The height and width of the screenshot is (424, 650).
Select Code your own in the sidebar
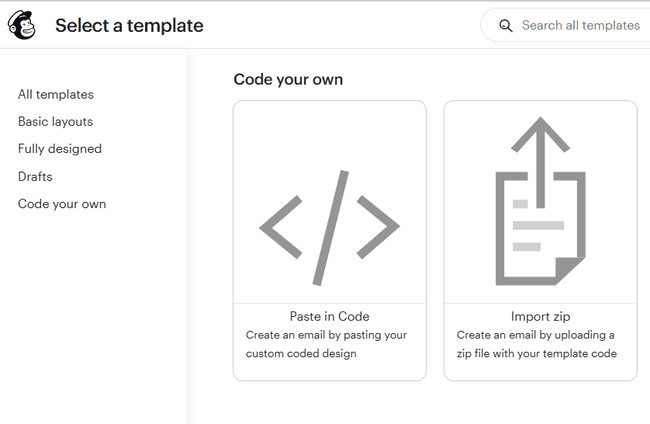pyautogui.click(x=62, y=204)
